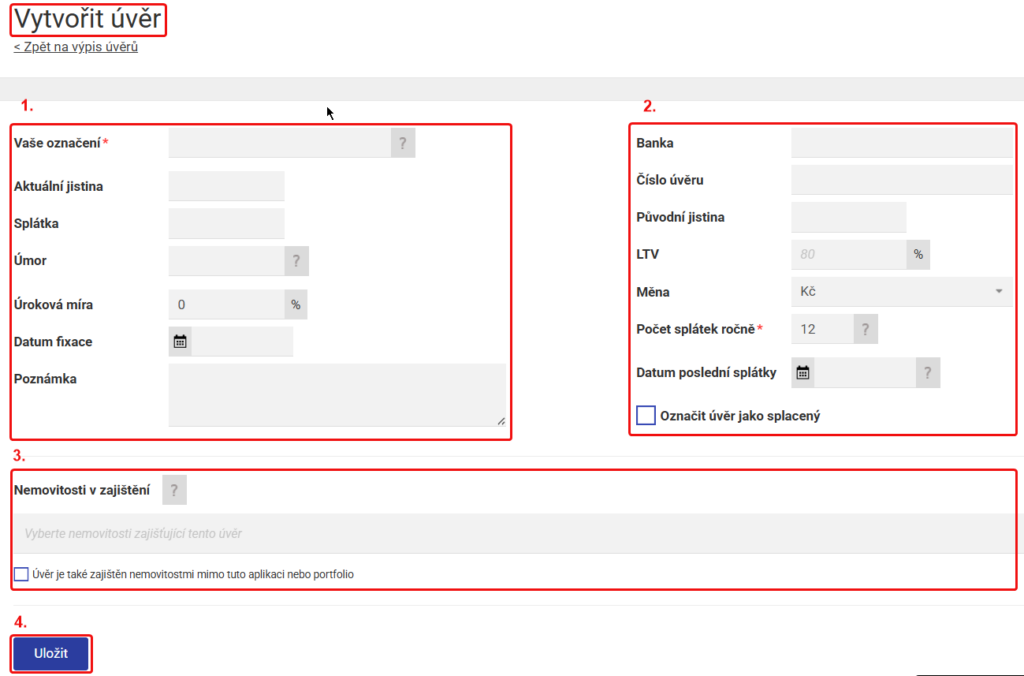
Task: Click help icon beside Nemovitosti v zajištění
Action: pos(174,490)
